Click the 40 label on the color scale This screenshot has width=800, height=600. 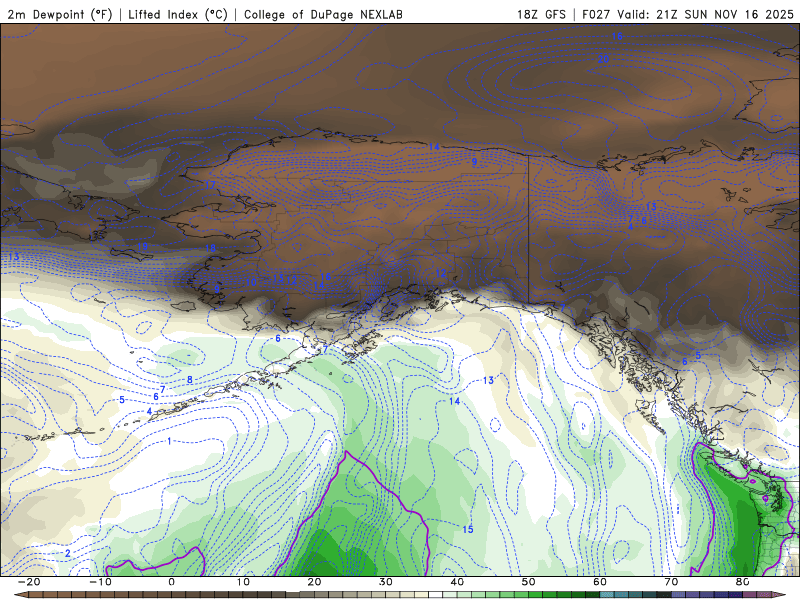click(457, 582)
